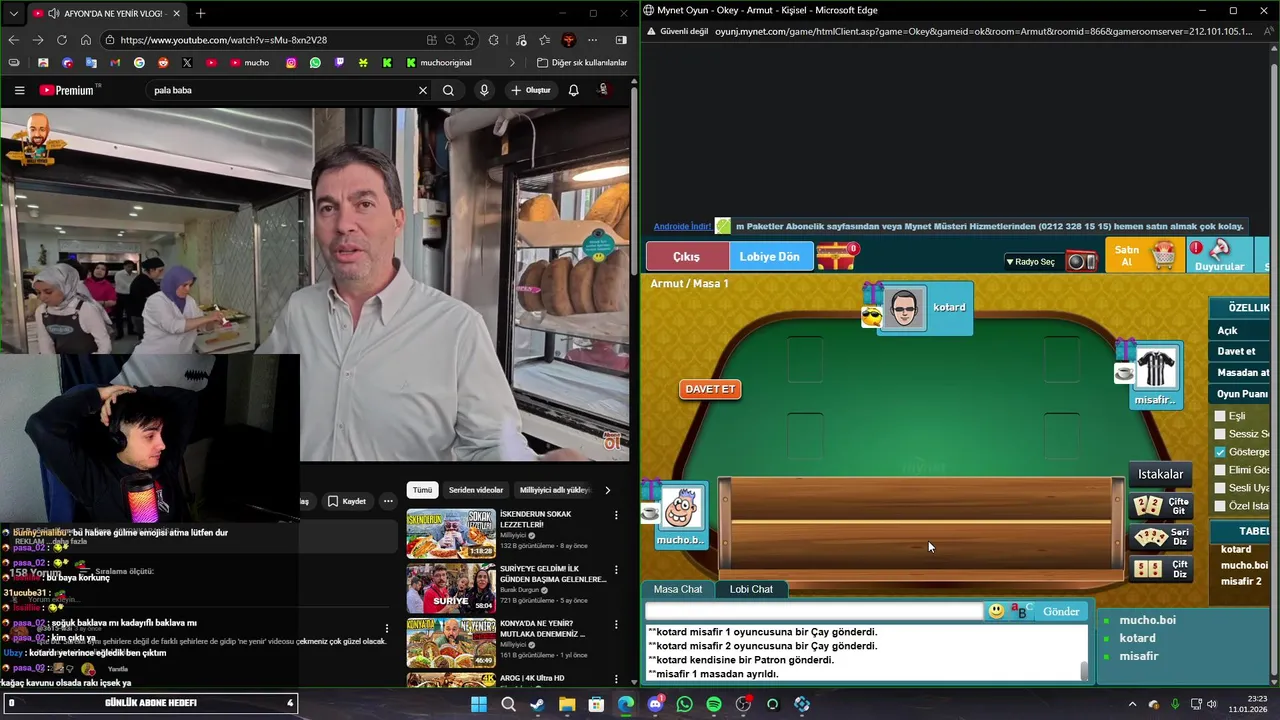The height and width of the screenshot is (720, 1280).
Task: Select the AFYON'DA NE YENİR browser tab
Action: tap(107, 14)
